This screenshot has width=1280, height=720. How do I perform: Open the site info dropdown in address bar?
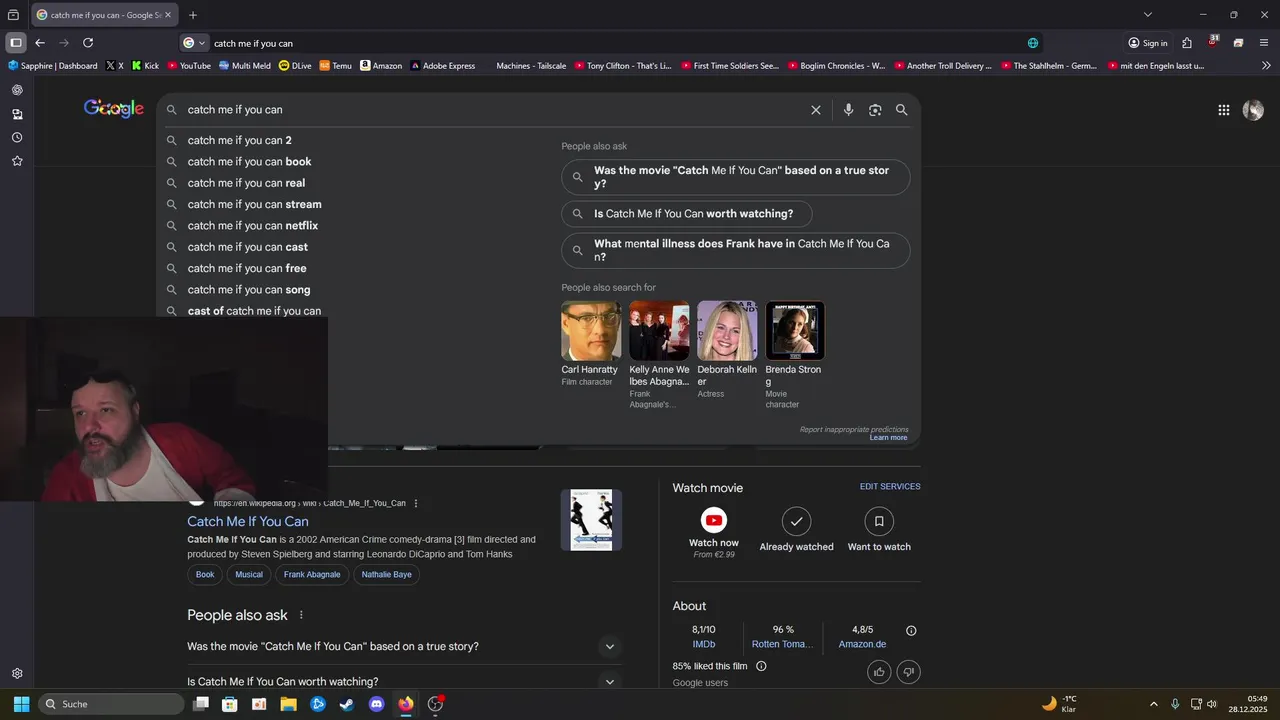(194, 43)
